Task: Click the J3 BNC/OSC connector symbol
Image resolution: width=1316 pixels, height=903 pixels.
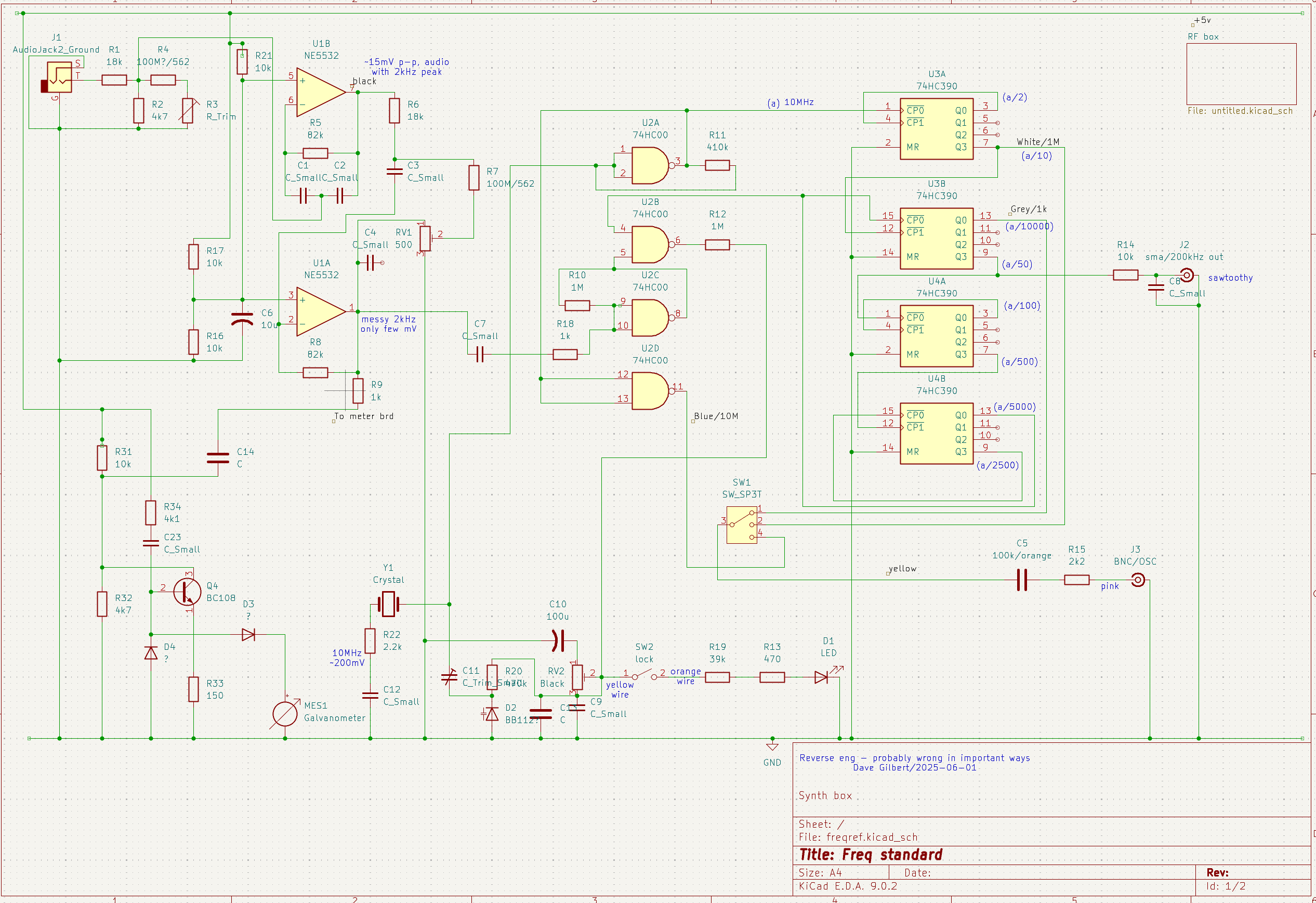Action: (1138, 580)
